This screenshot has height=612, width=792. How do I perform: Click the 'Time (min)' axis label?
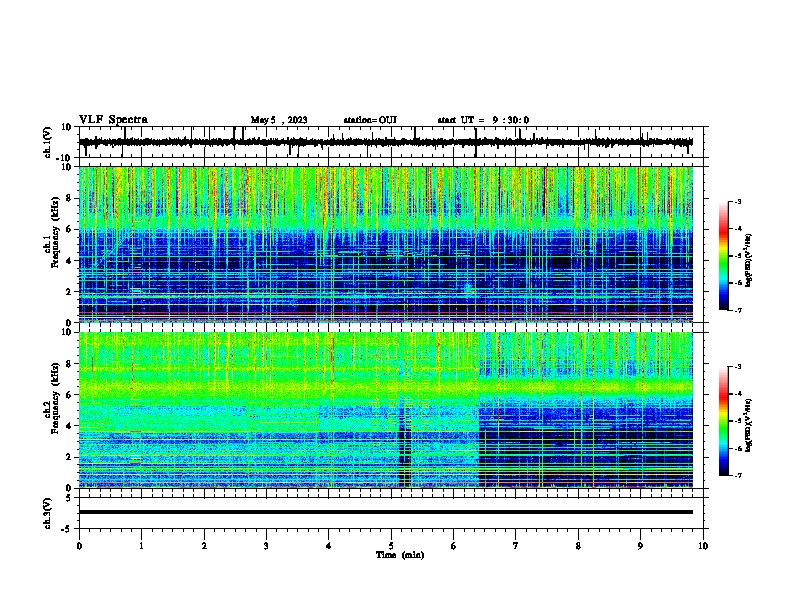(x=400, y=555)
